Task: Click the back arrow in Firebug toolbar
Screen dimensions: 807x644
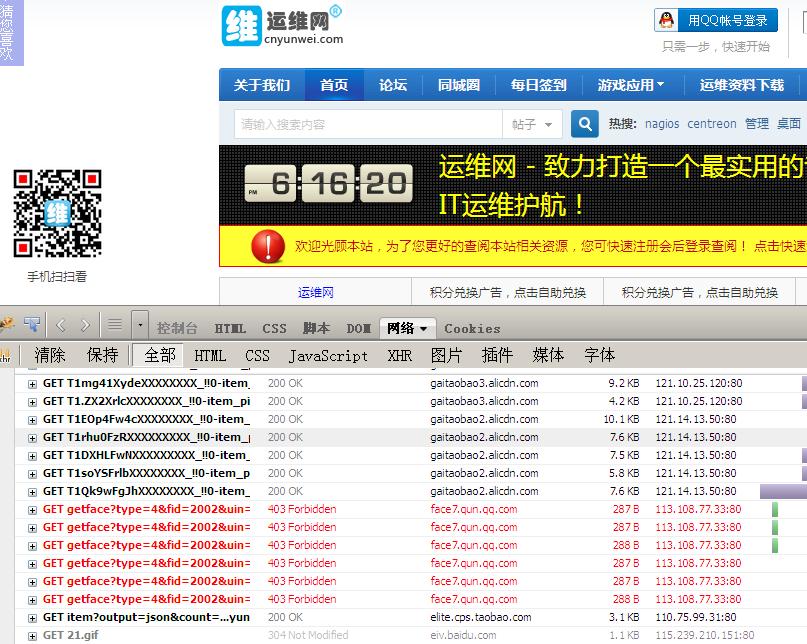Action: [x=61, y=325]
